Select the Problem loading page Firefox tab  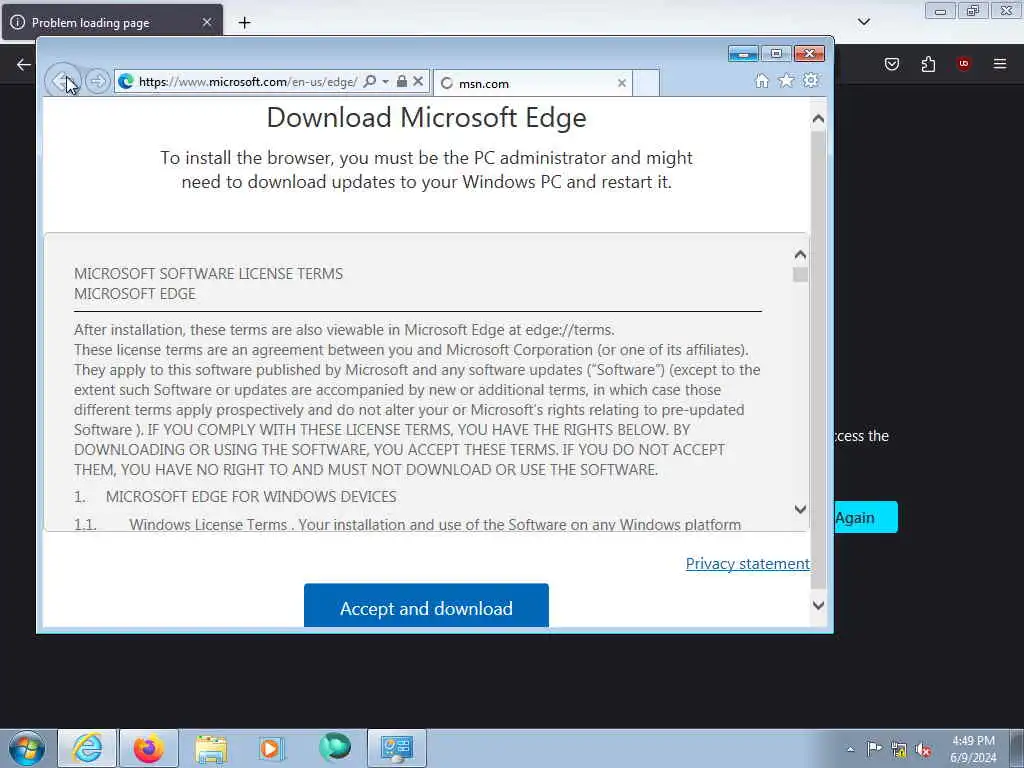point(112,22)
